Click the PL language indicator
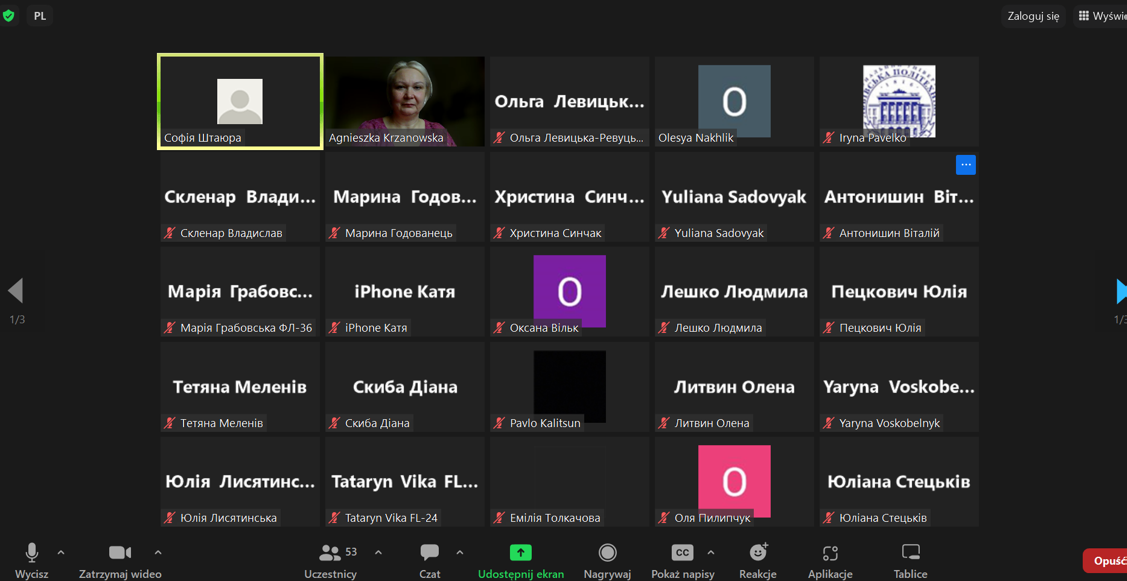This screenshot has height=581, width=1127. (x=40, y=16)
